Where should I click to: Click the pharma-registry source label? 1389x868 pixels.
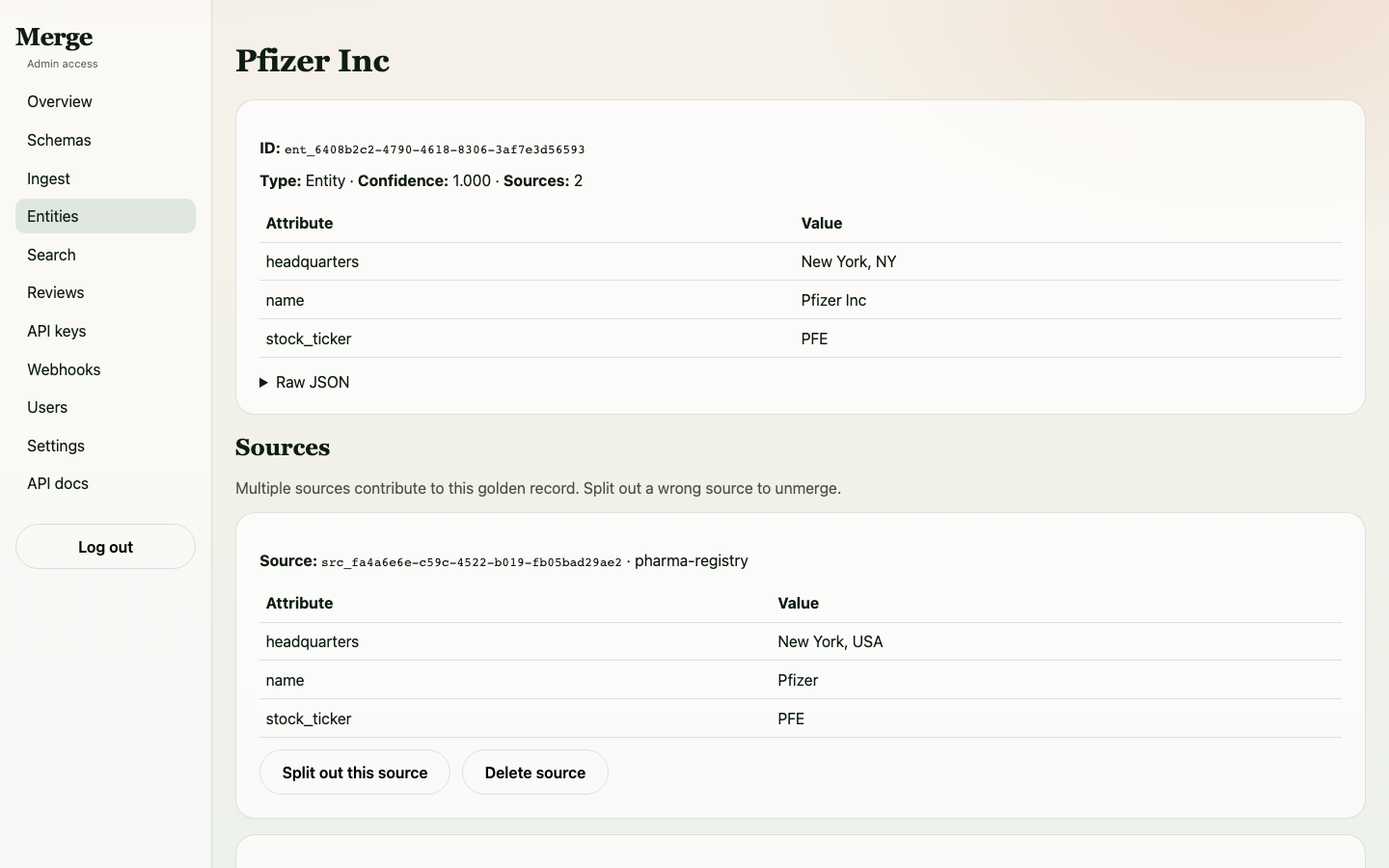coord(691,560)
